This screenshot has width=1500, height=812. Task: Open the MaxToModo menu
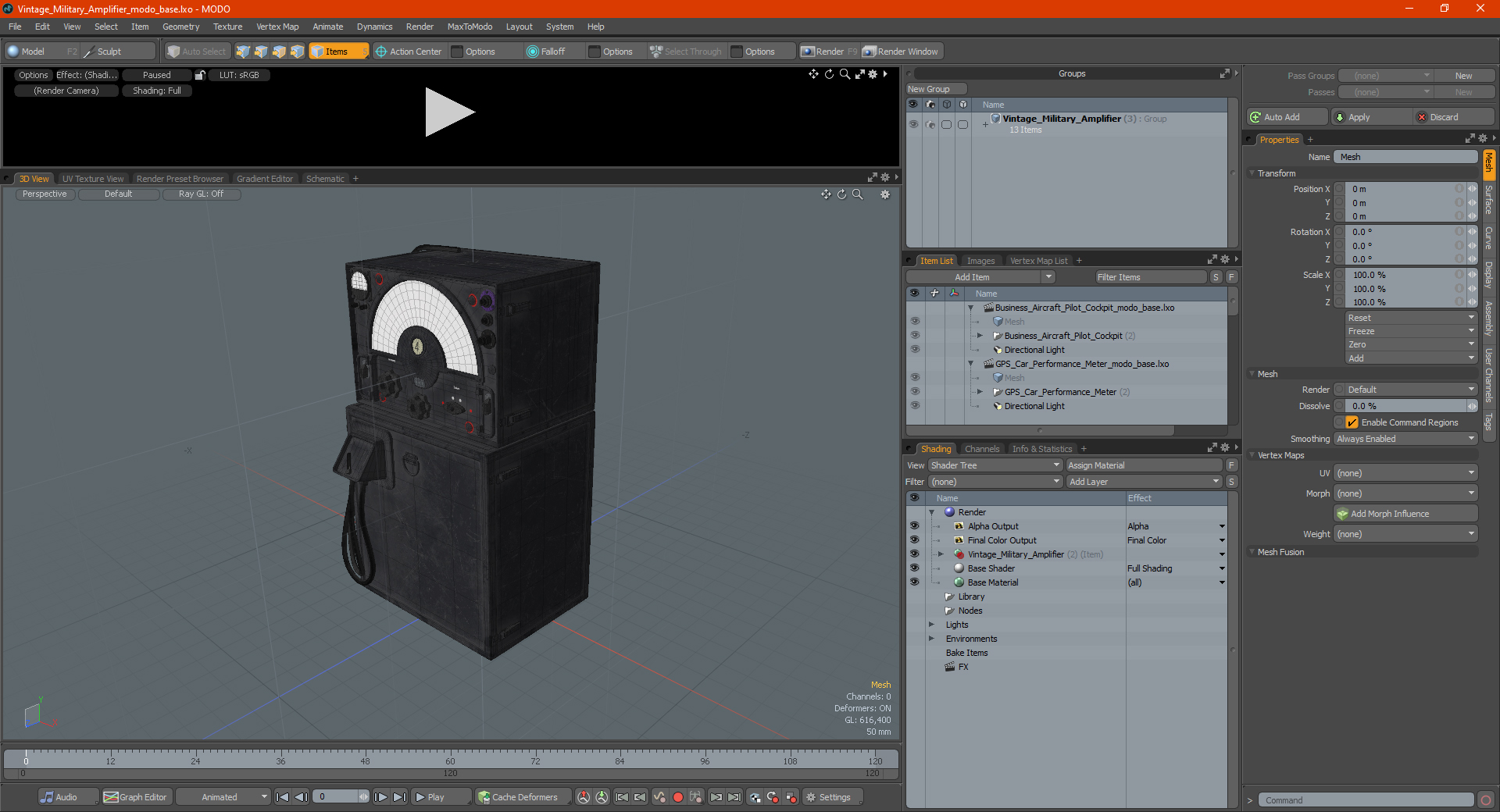tap(470, 27)
